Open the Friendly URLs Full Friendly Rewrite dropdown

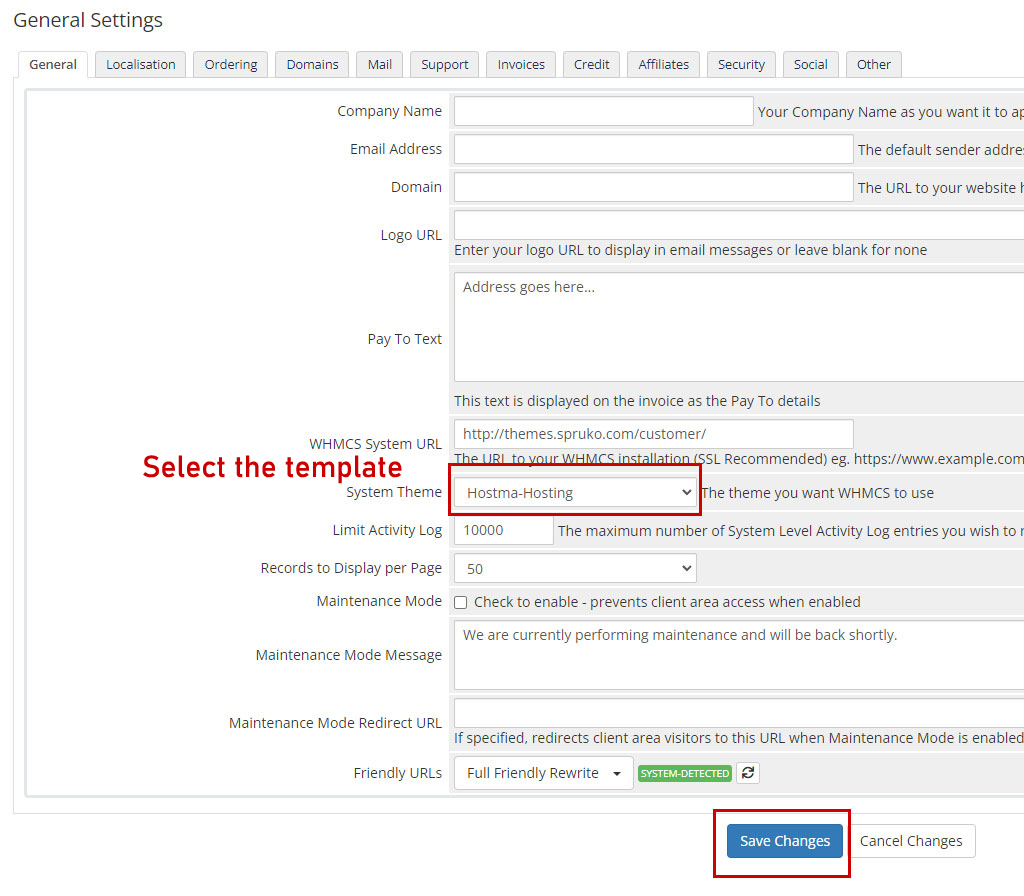click(543, 773)
